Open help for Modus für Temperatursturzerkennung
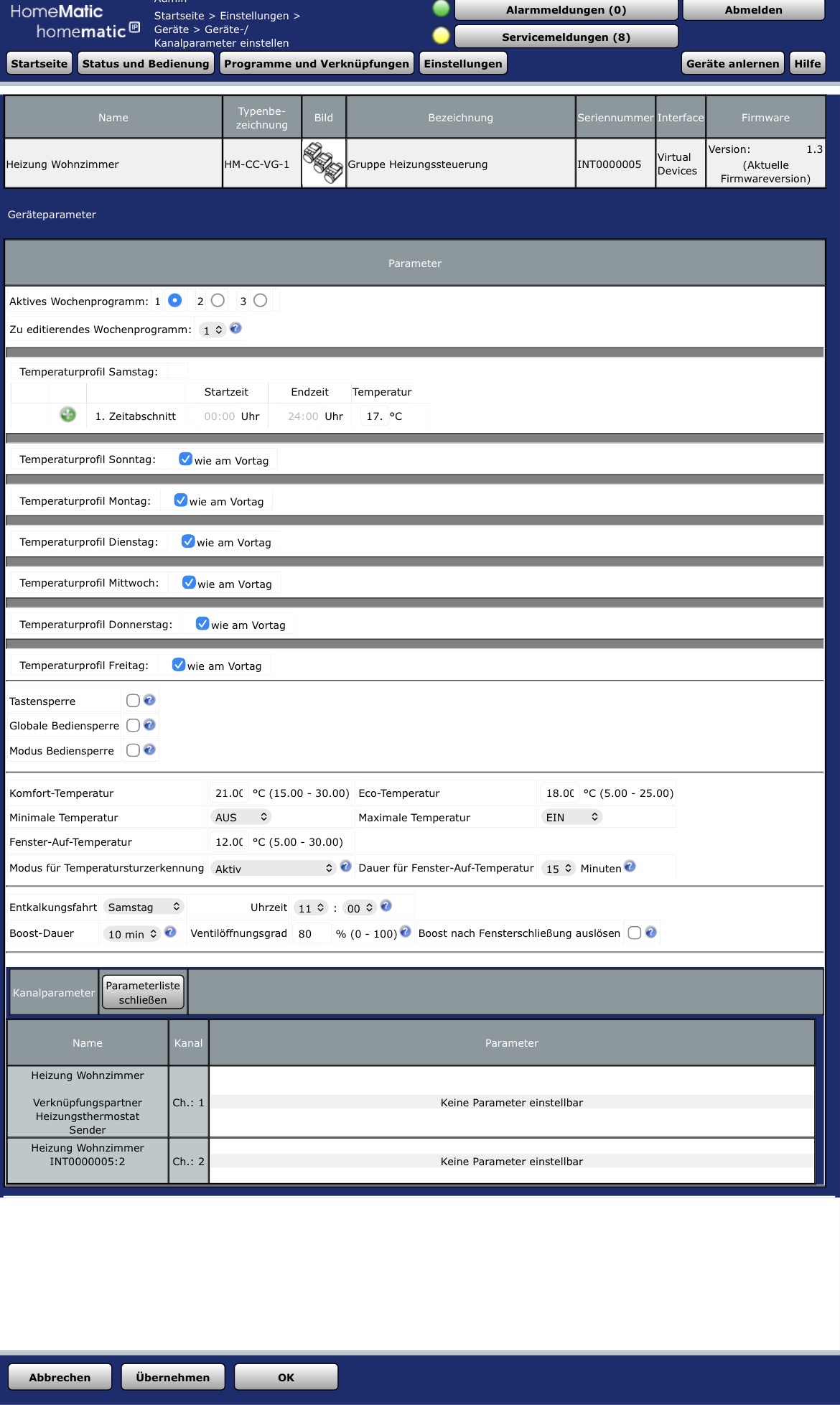 pos(345,867)
